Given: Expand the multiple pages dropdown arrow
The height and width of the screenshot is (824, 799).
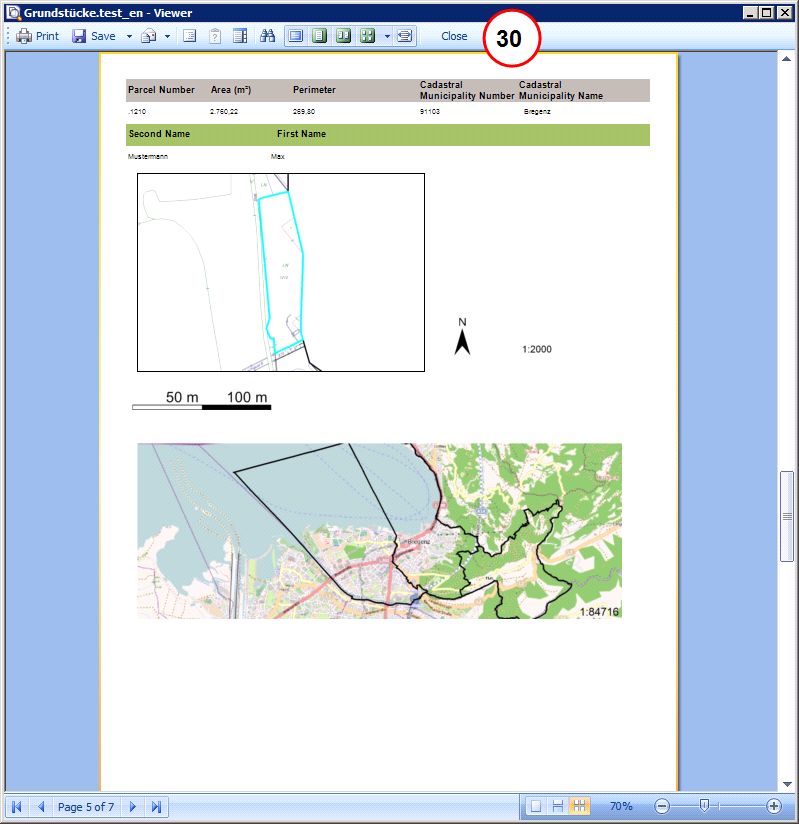Looking at the screenshot, I should click(387, 36).
